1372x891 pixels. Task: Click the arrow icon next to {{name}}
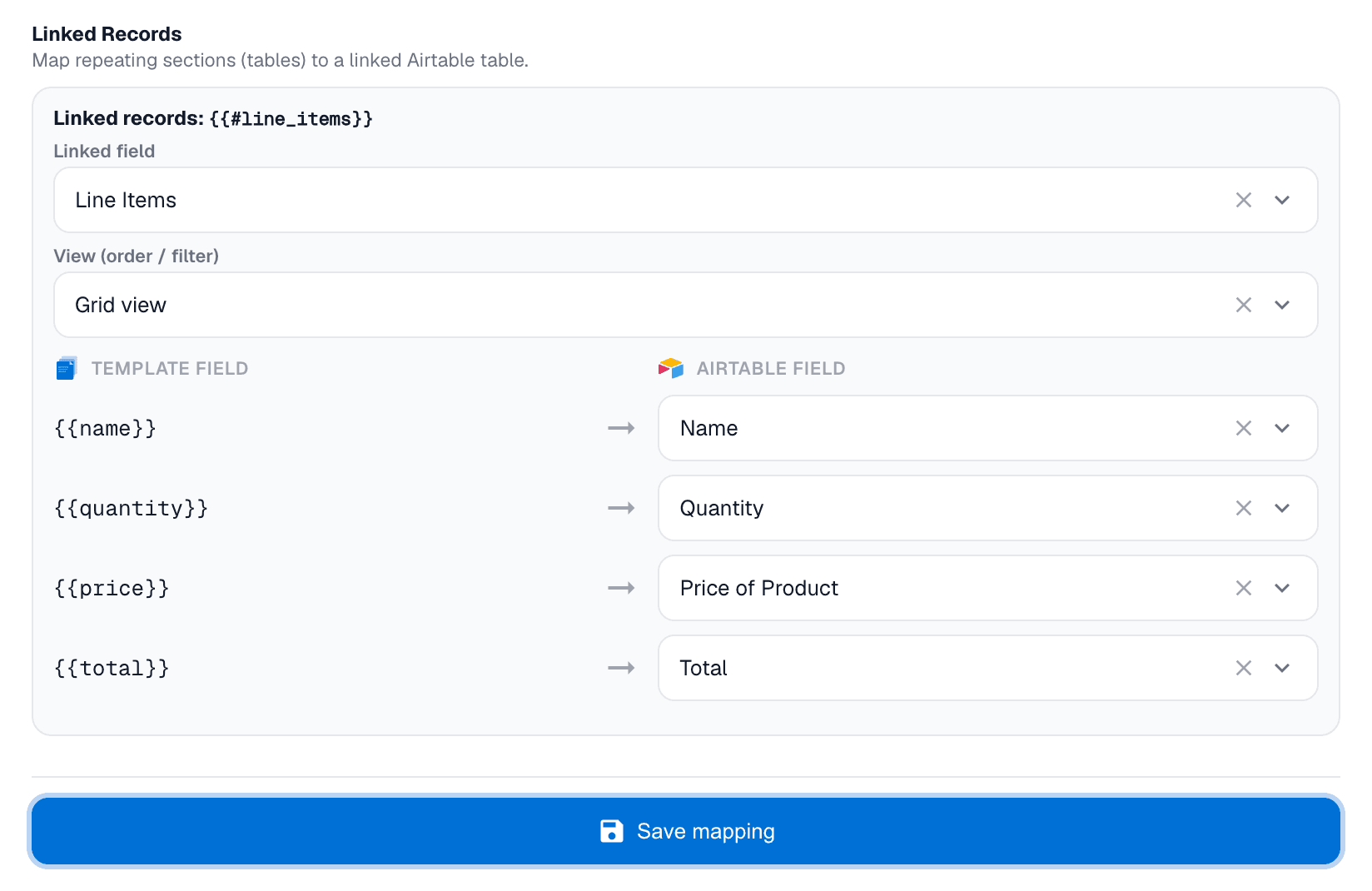coord(621,428)
